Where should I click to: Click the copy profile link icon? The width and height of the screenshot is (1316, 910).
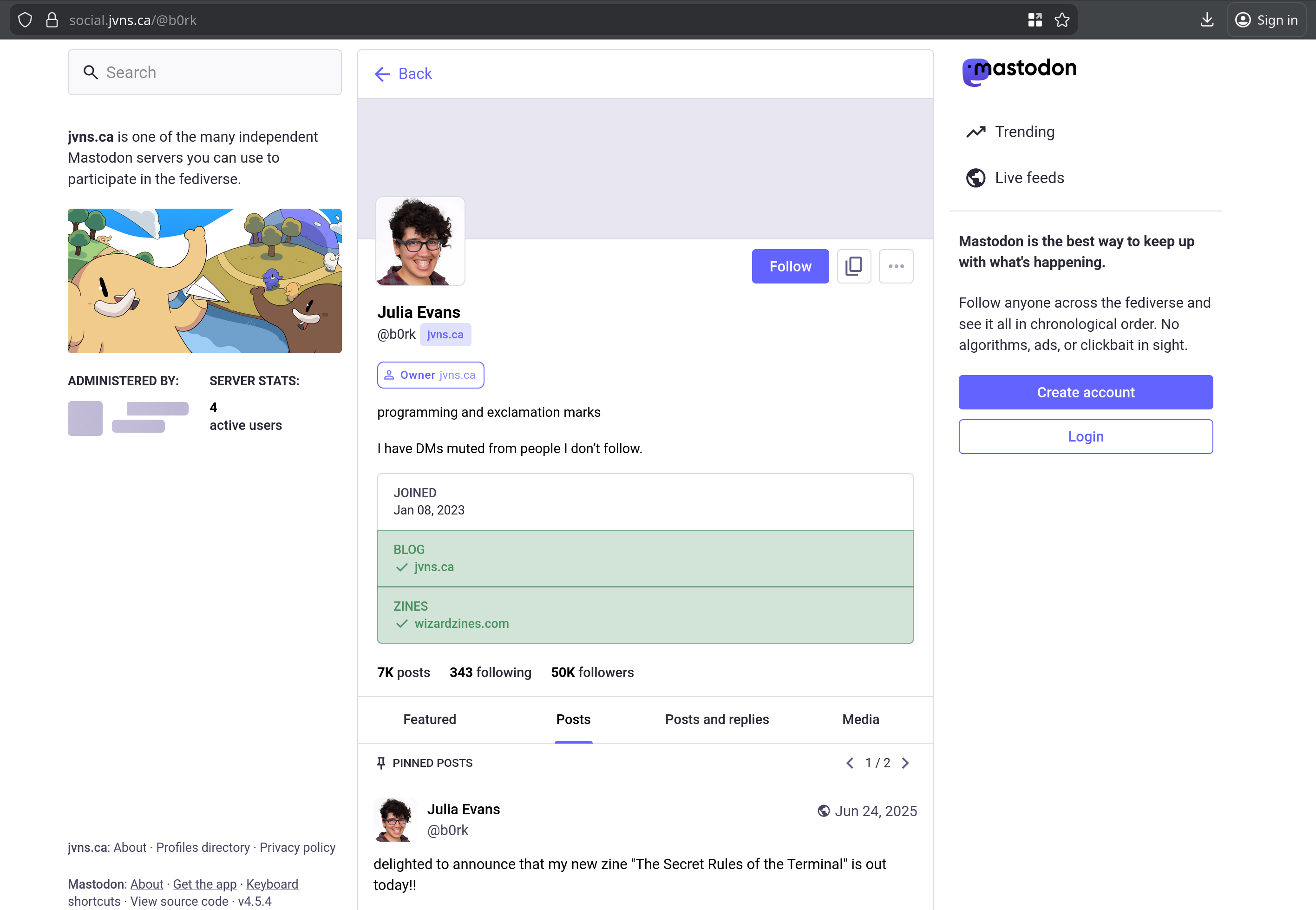coord(853,266)
